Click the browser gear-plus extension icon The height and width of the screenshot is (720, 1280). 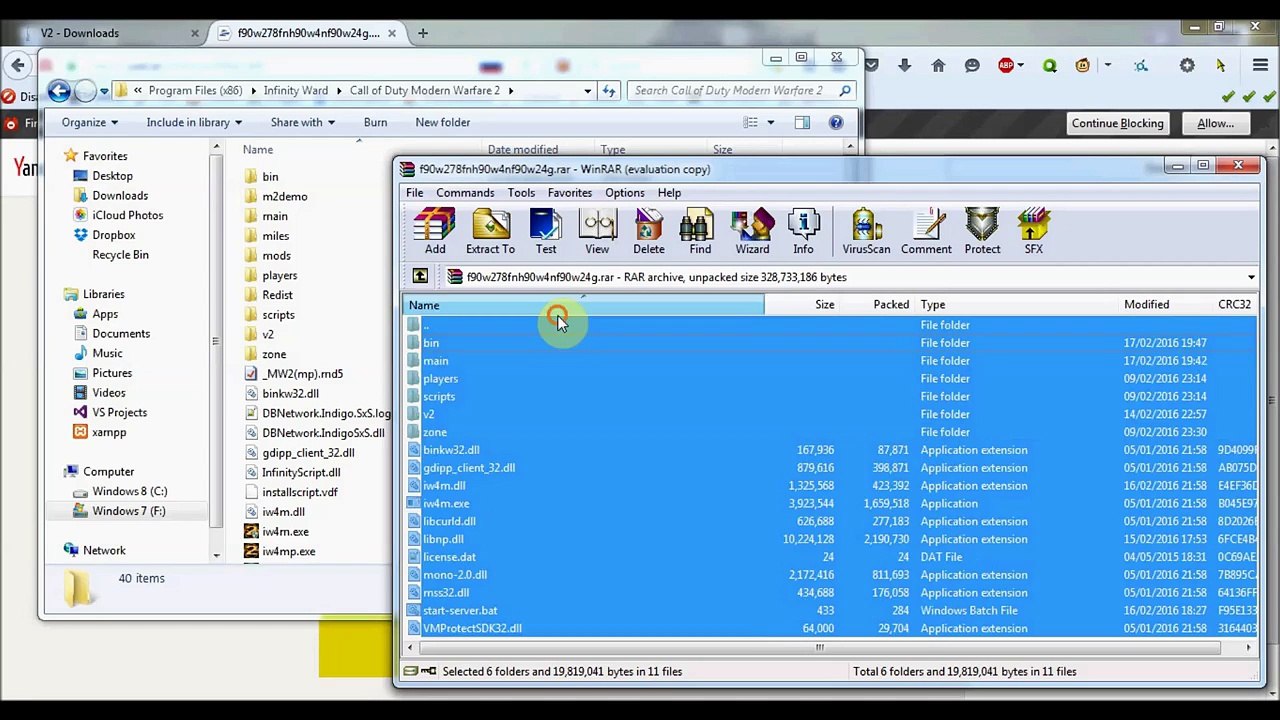coord(1187,66)
